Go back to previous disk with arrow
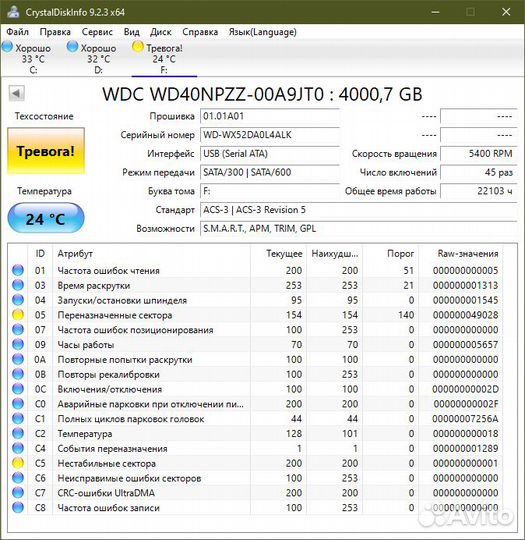The image size is (525, 540). 17,93
